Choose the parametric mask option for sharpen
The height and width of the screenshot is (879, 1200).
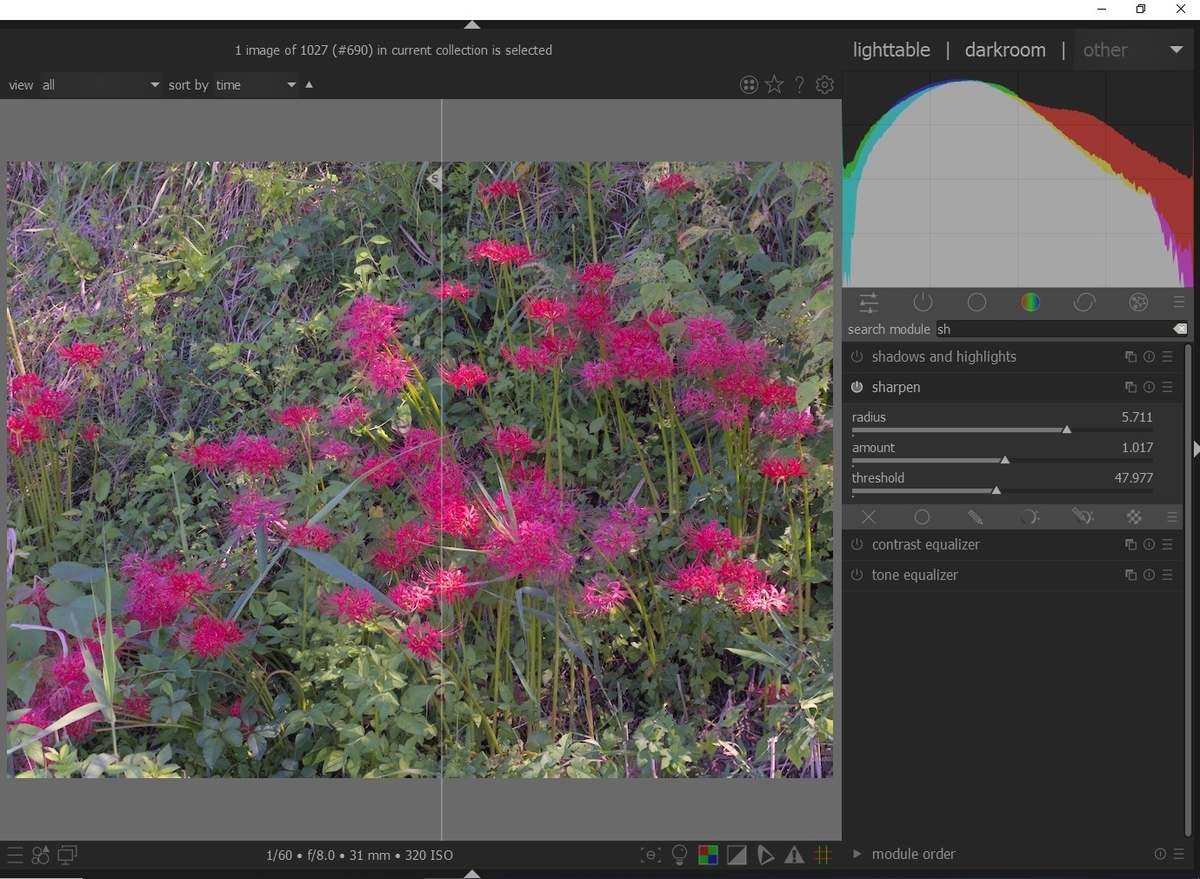tap(1029, 517)
